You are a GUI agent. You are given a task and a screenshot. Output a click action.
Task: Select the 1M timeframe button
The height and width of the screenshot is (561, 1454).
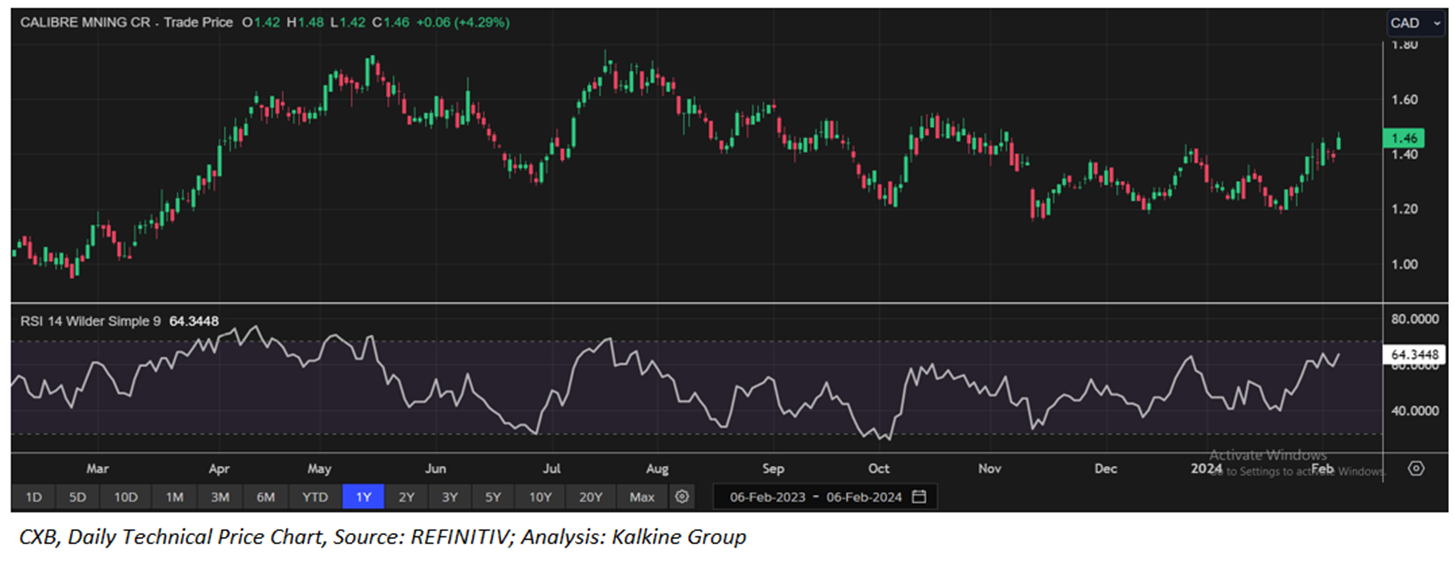pos(174,497)
